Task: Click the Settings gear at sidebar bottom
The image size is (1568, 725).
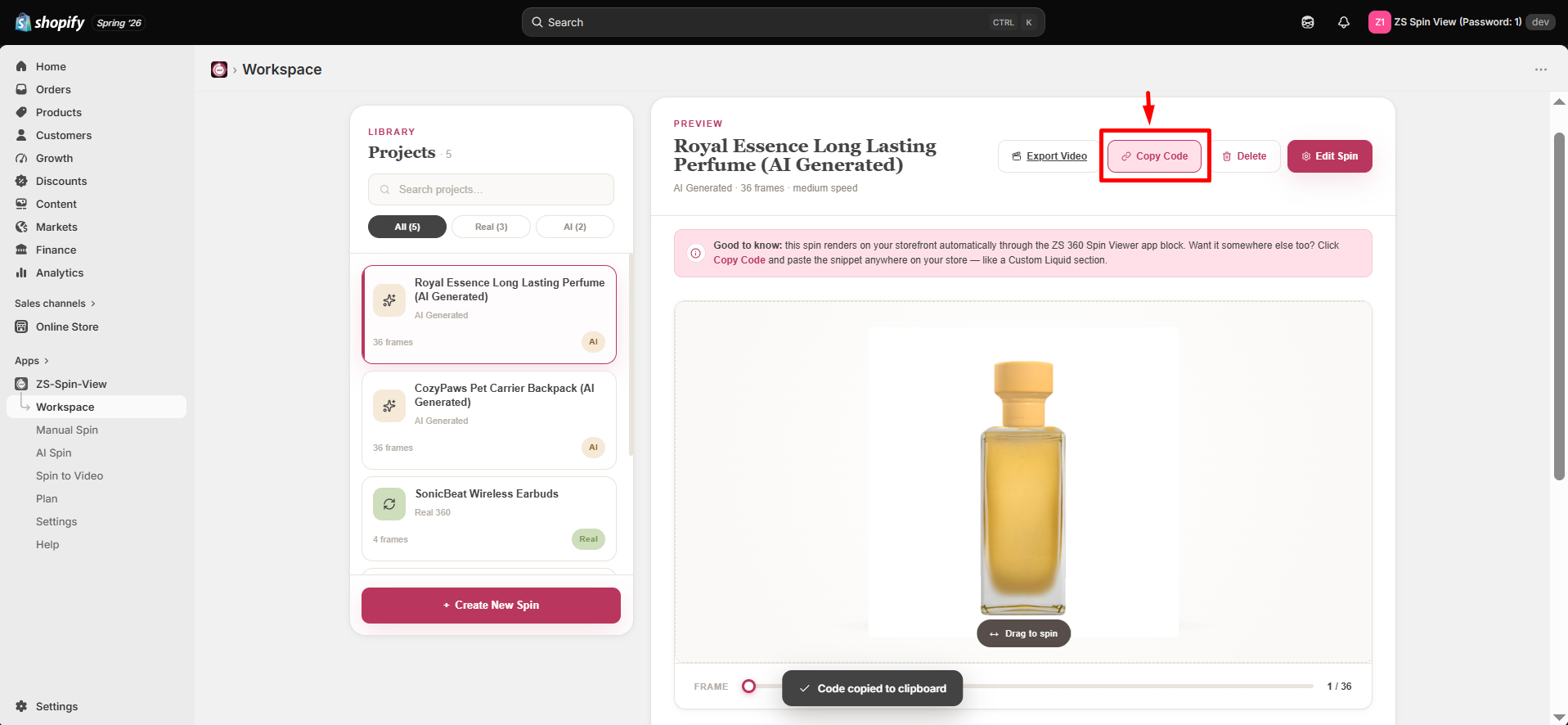Action: click(21, 706)
